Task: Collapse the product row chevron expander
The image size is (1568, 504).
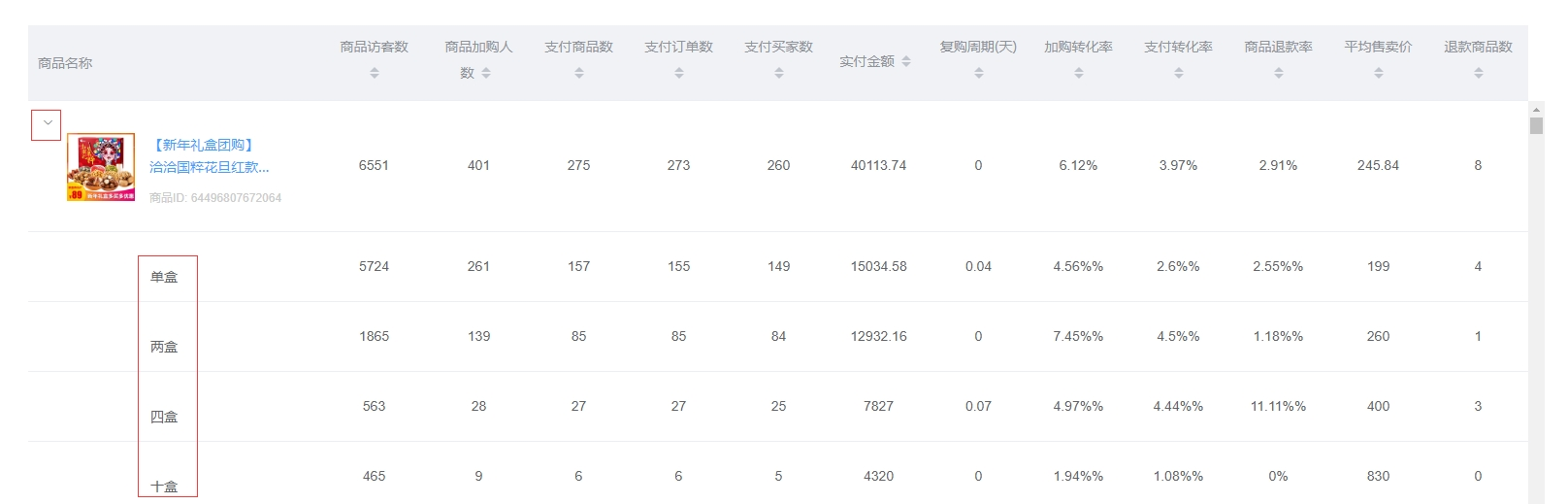Action: pos(47,124)
